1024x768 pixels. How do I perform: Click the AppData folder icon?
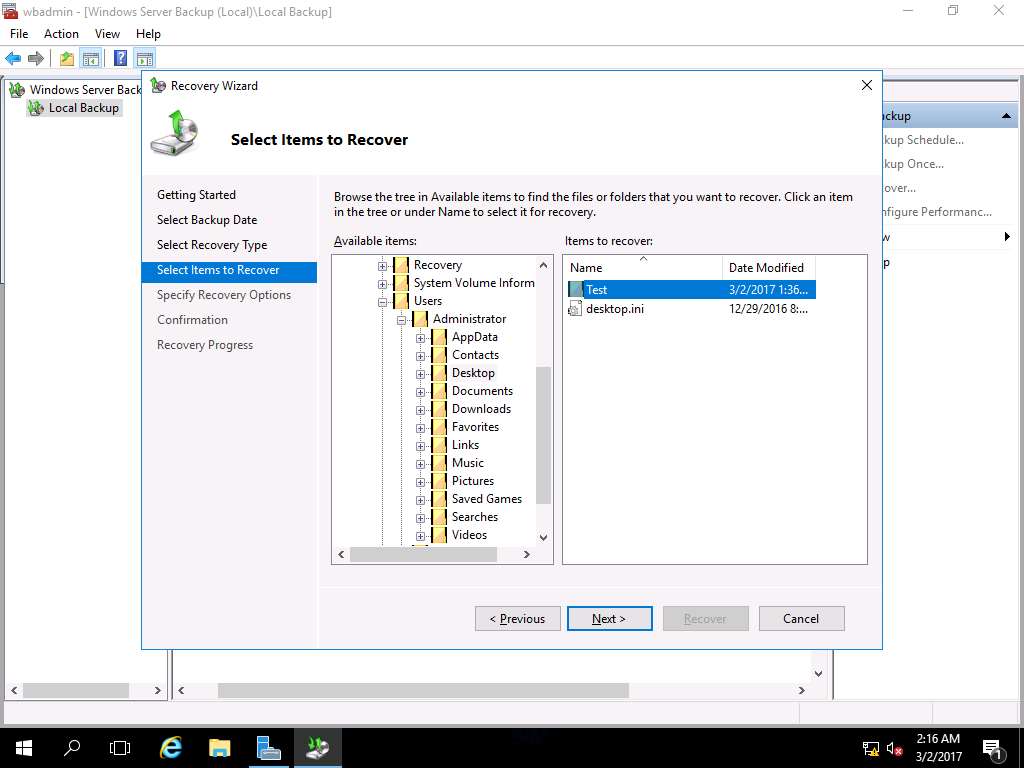(x=440, y=337)
